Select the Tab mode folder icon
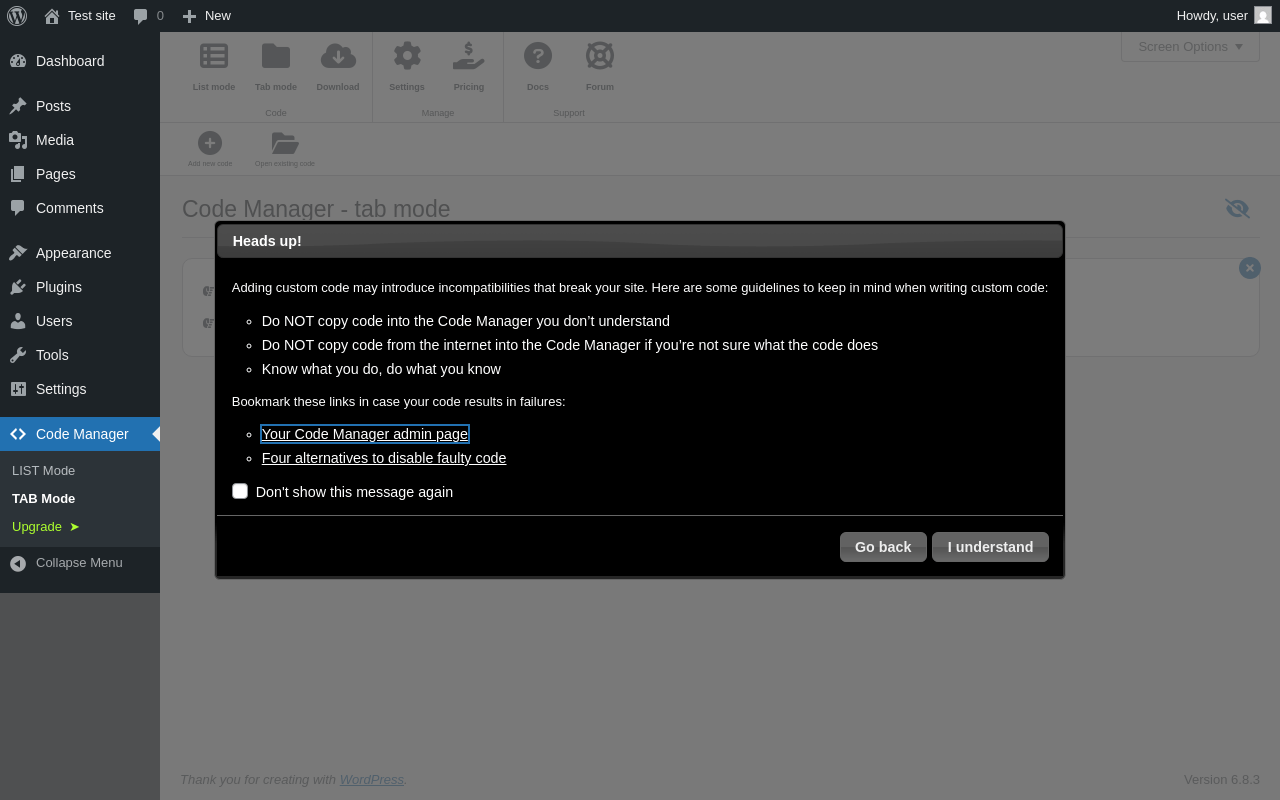 tap(276, 56)
